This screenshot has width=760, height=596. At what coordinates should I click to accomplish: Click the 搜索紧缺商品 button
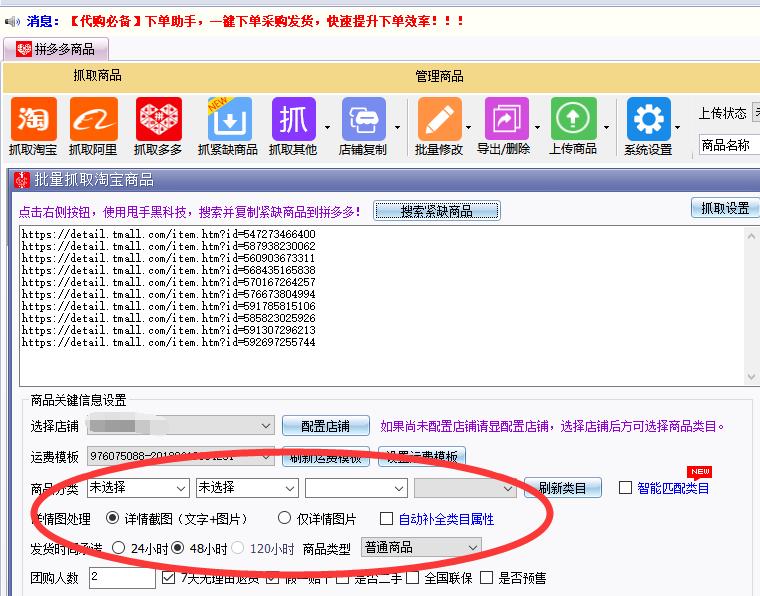pos(437,211)
